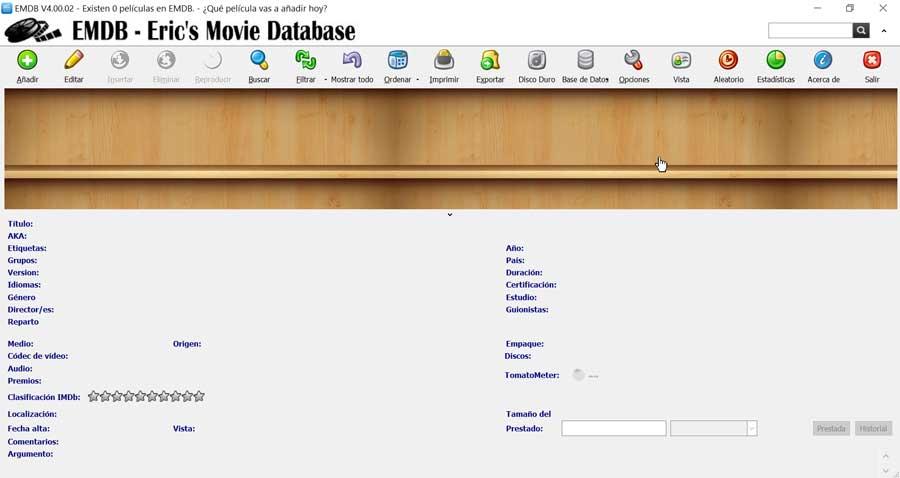Open Acerca de info dialog
The width and height of the screenshot is (900, 478).
click(x=823, y=60)
